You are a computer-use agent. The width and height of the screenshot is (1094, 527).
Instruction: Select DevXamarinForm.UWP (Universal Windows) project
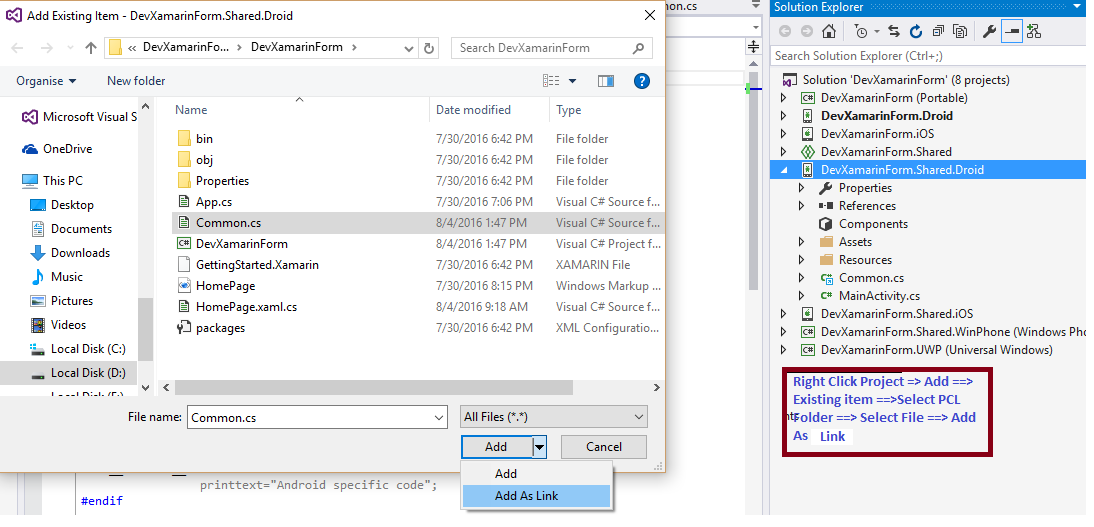(936, 350)
